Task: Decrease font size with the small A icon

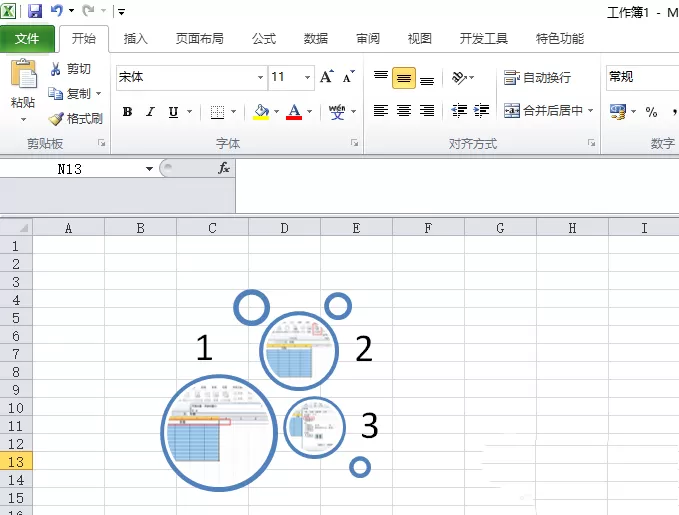Action: click(x=349, y=77)
